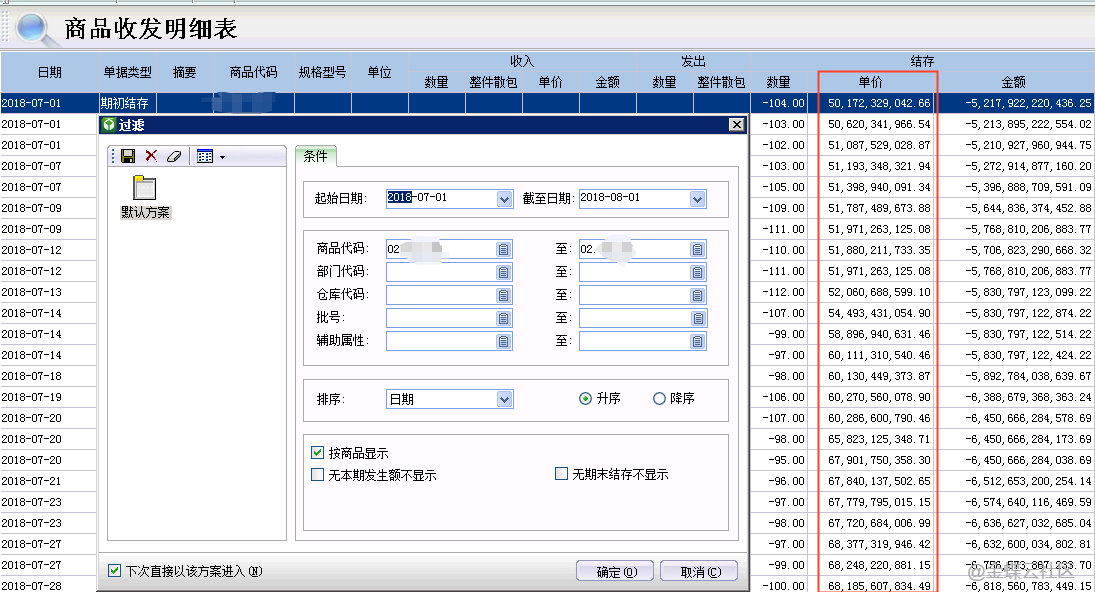Screen dimensions: 1095x592
Task: Select date cell 2018-07-18
Action: pos(48,376)
